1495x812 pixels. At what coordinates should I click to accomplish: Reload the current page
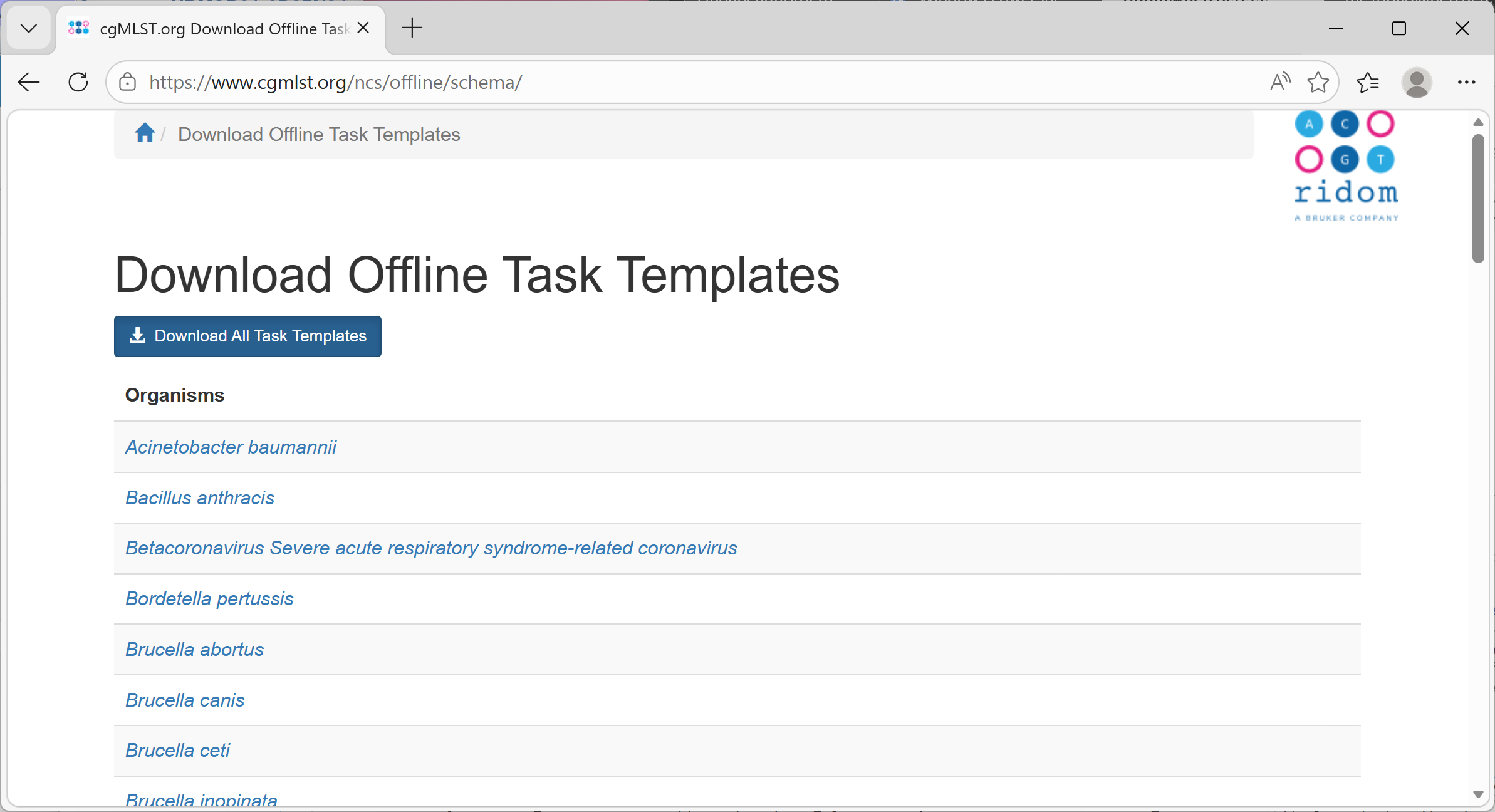[x=78, y=82]
